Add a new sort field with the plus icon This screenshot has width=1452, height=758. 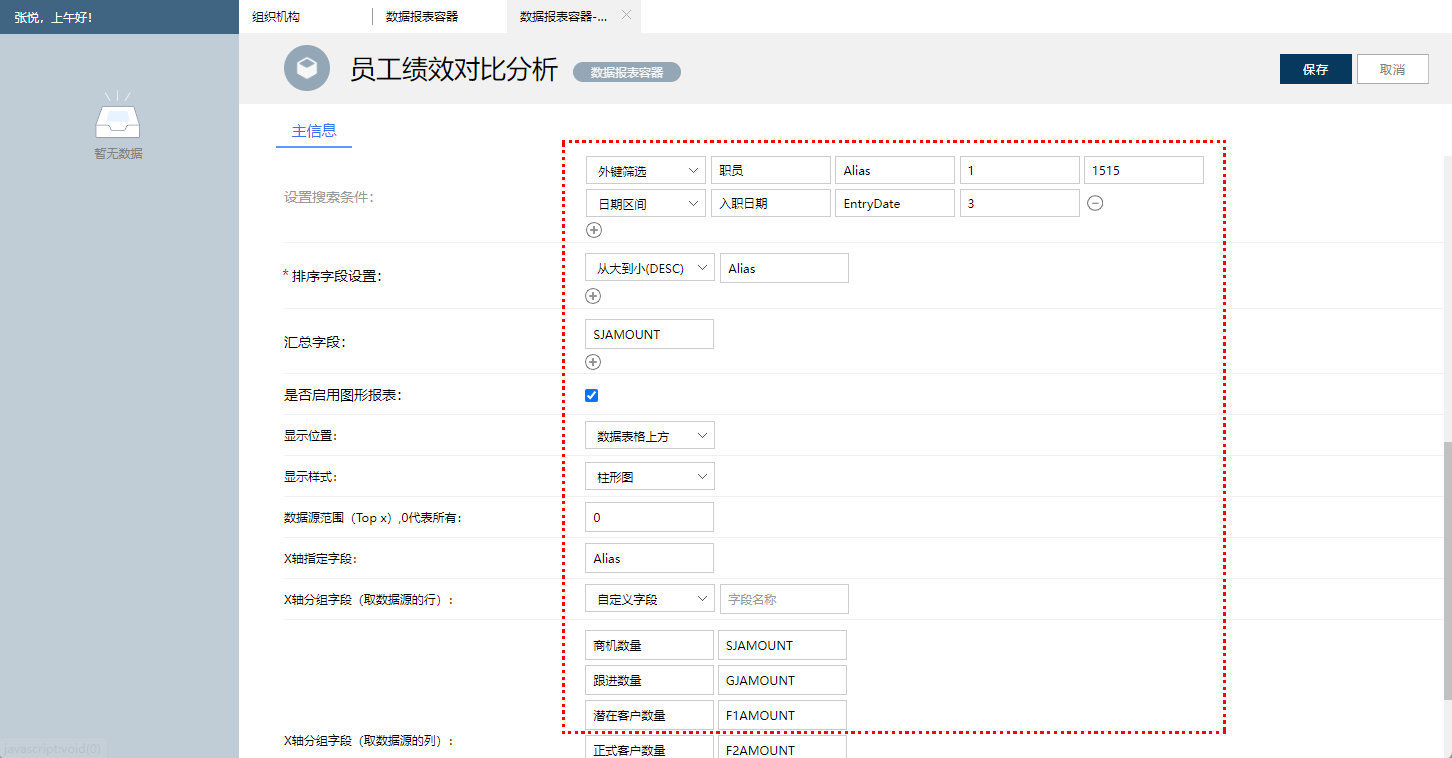click(593, 296)
